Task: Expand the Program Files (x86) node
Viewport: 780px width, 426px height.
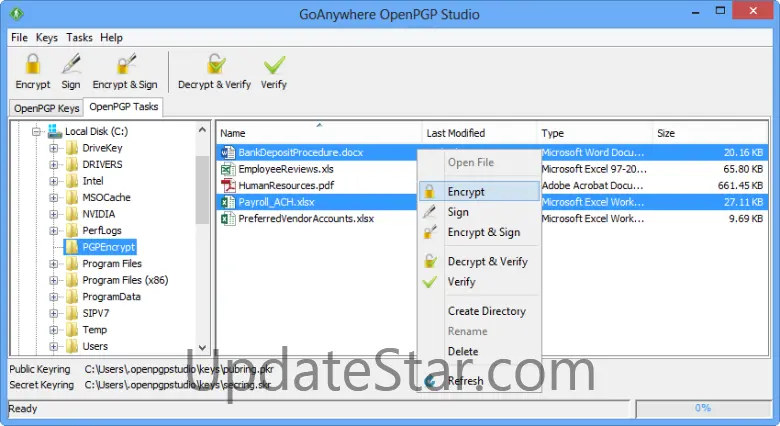Action: click(x=54, y=280)
